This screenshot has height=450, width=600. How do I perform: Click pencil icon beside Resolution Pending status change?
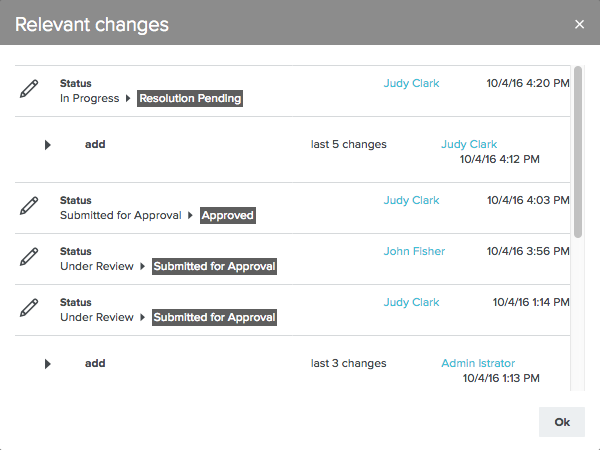(x=30, y=90)
